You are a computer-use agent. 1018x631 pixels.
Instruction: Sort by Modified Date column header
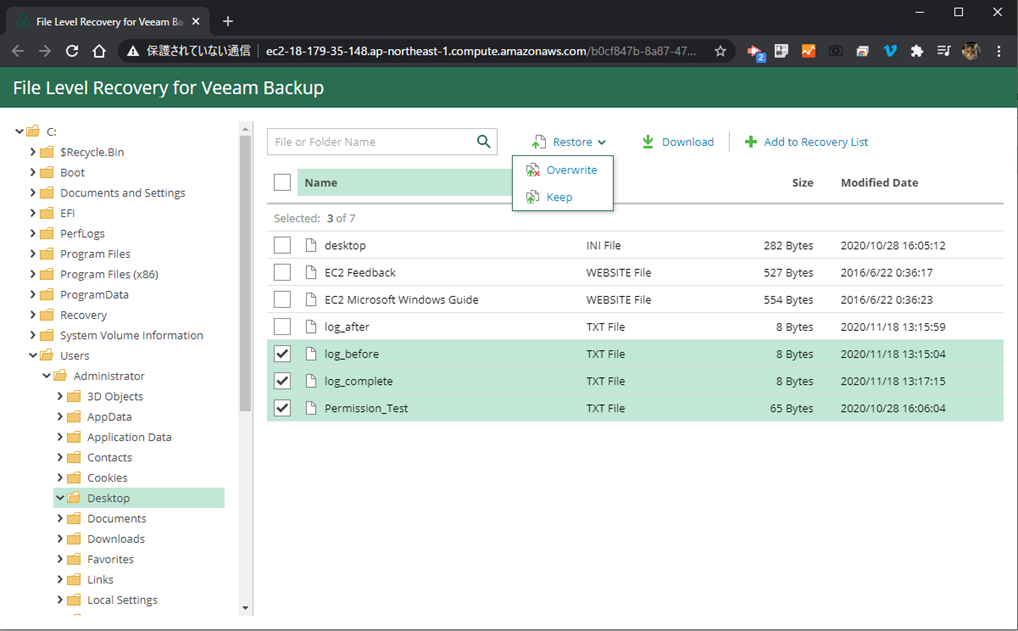point(879,182)
